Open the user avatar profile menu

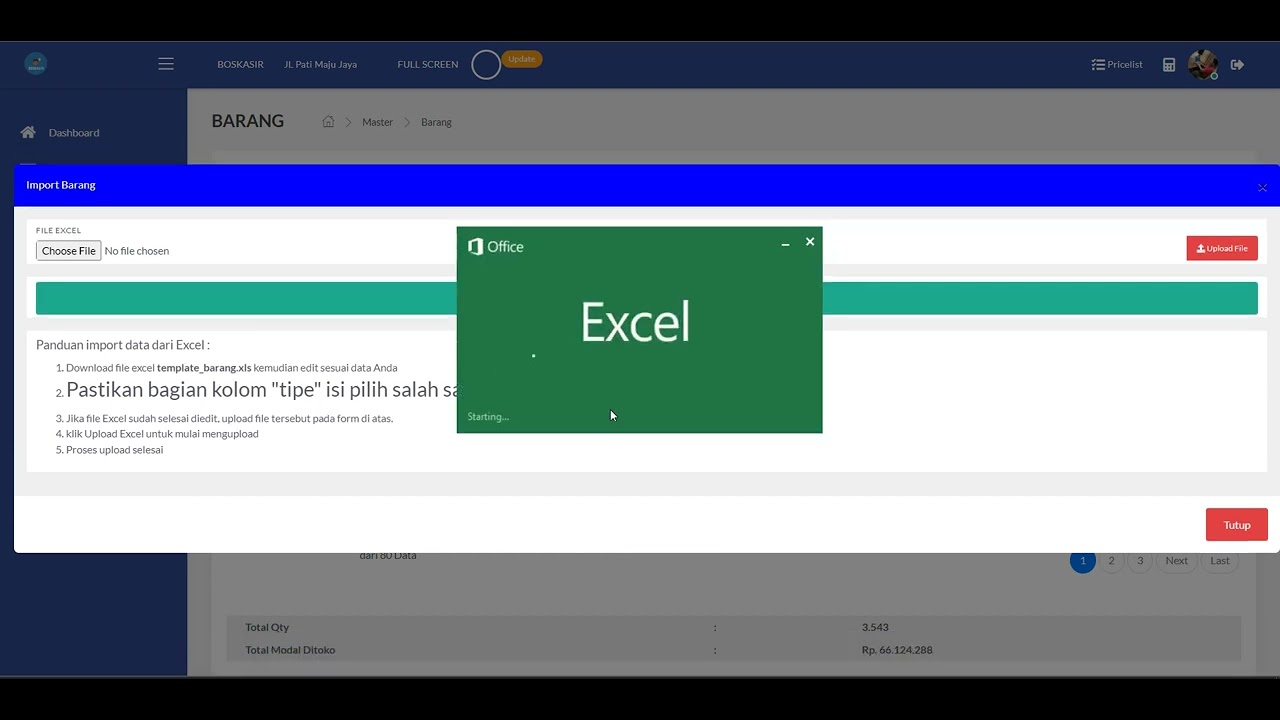pos(1202,65)
